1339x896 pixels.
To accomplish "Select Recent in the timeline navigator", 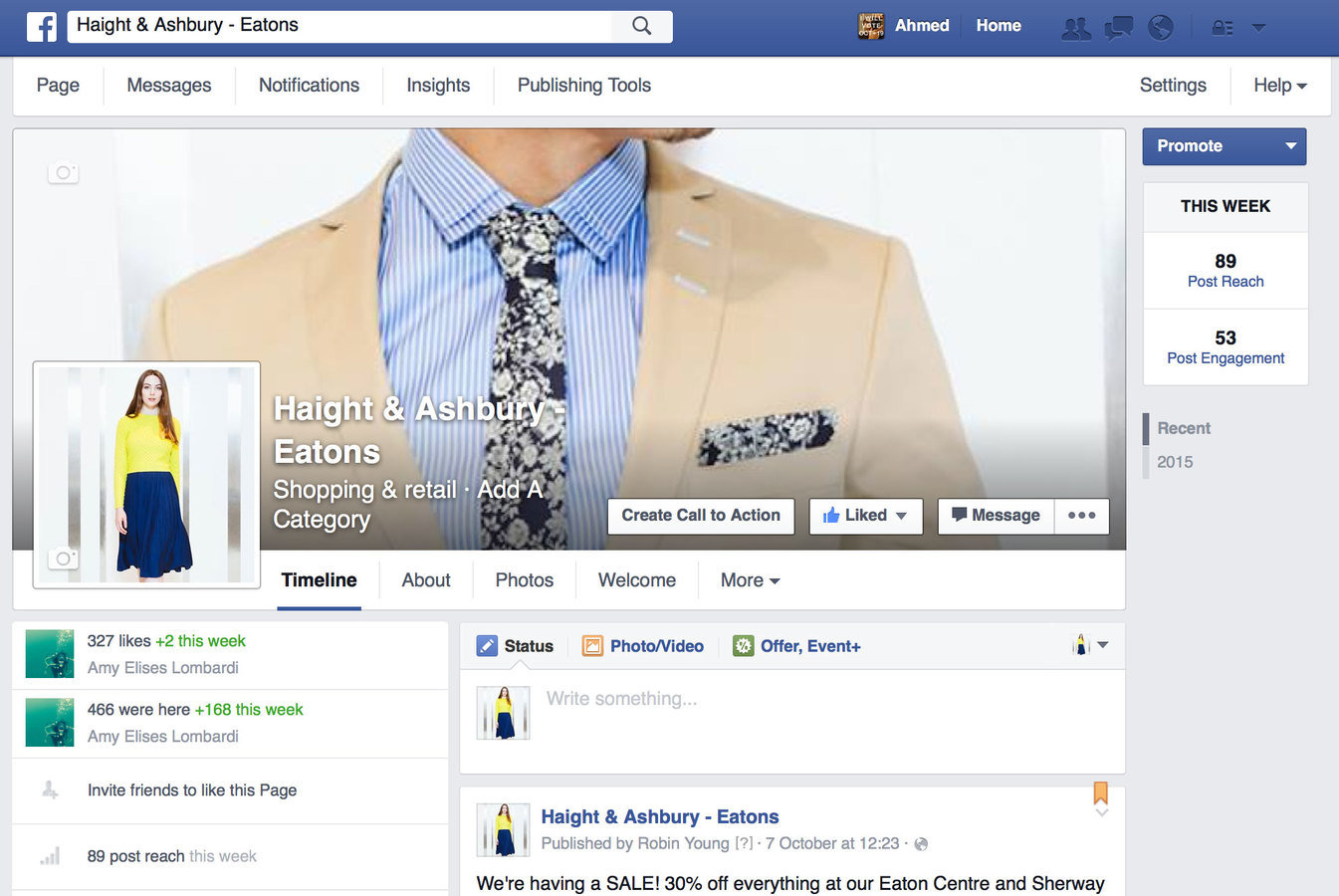I will 1184,429.
